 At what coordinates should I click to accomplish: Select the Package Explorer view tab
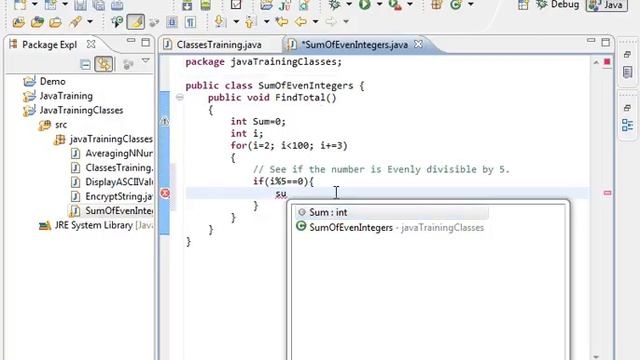(x=49, y=44)
